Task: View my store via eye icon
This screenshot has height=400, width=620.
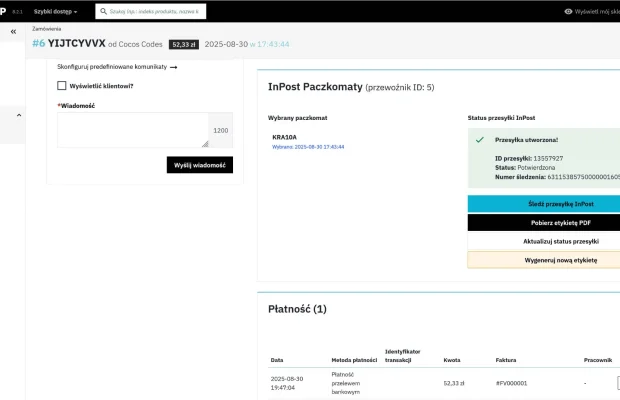Action: 568,11
